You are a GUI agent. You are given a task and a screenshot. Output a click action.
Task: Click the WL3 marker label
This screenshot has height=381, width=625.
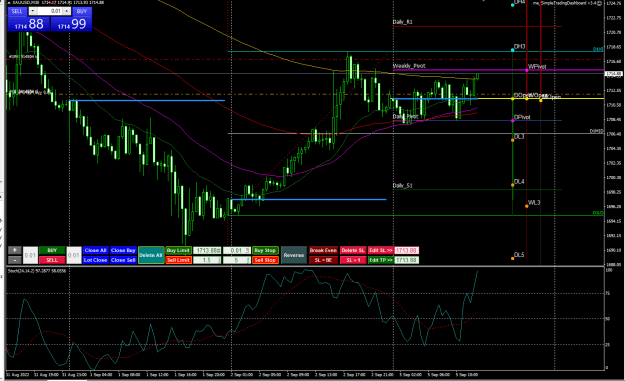(534, 203)
